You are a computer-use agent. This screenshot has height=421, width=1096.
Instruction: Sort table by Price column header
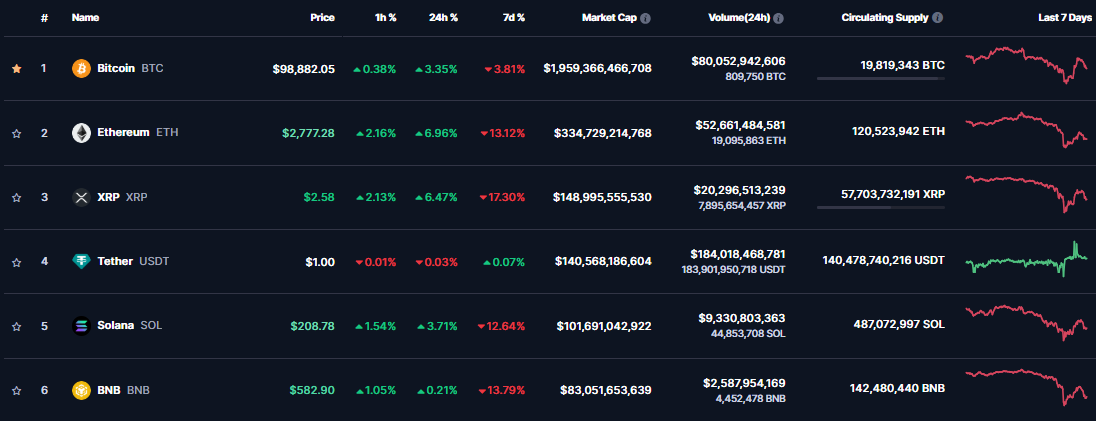pos(321,18)
